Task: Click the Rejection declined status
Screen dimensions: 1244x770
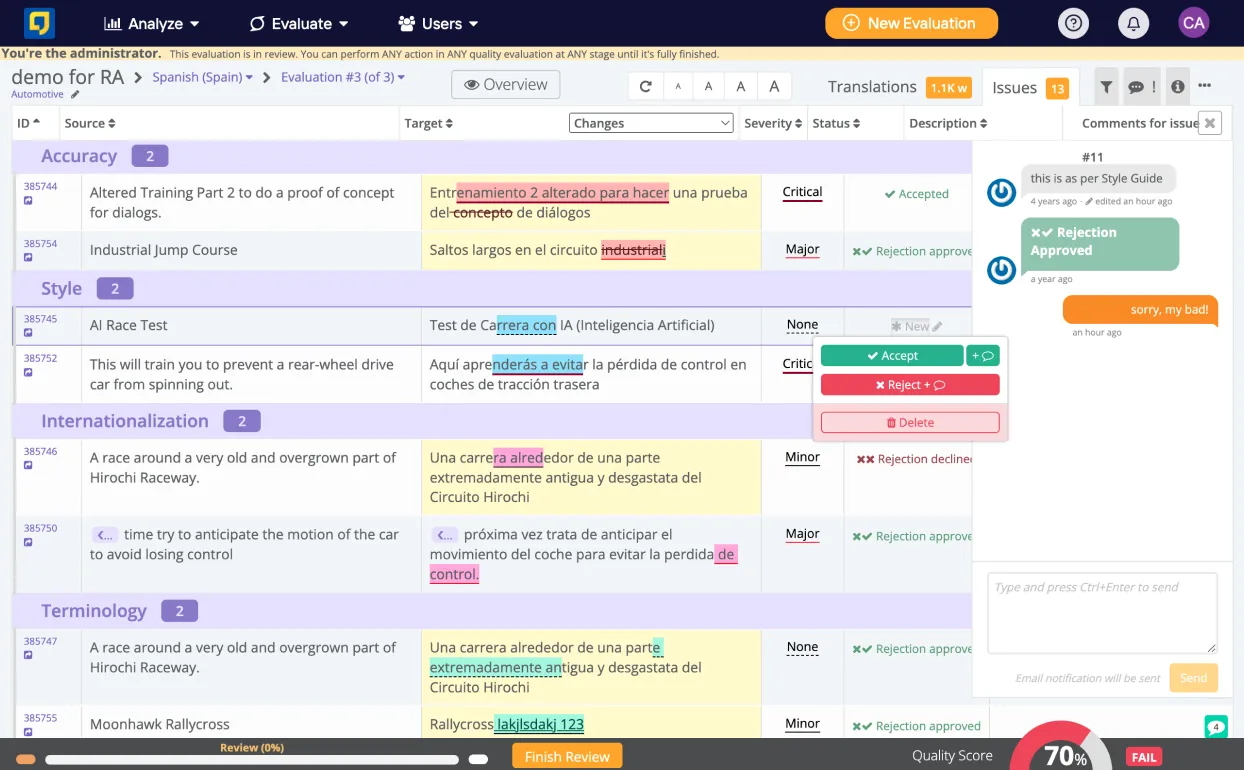Action: point(914,459)
